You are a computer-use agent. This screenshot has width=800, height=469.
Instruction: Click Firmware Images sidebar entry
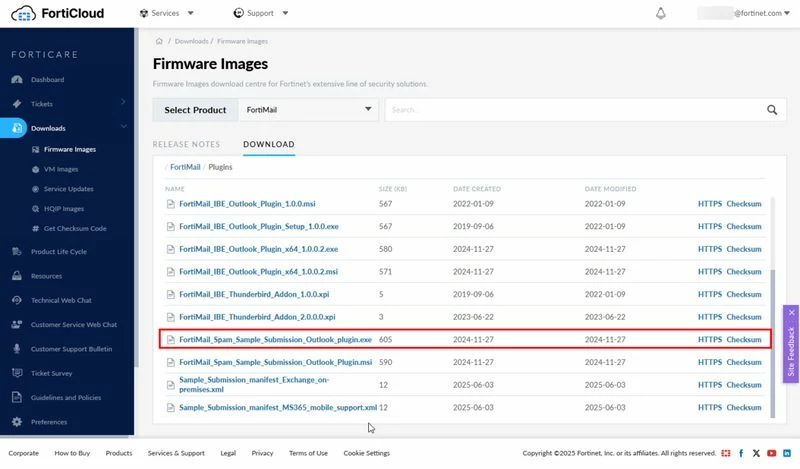tap(70, 150)
